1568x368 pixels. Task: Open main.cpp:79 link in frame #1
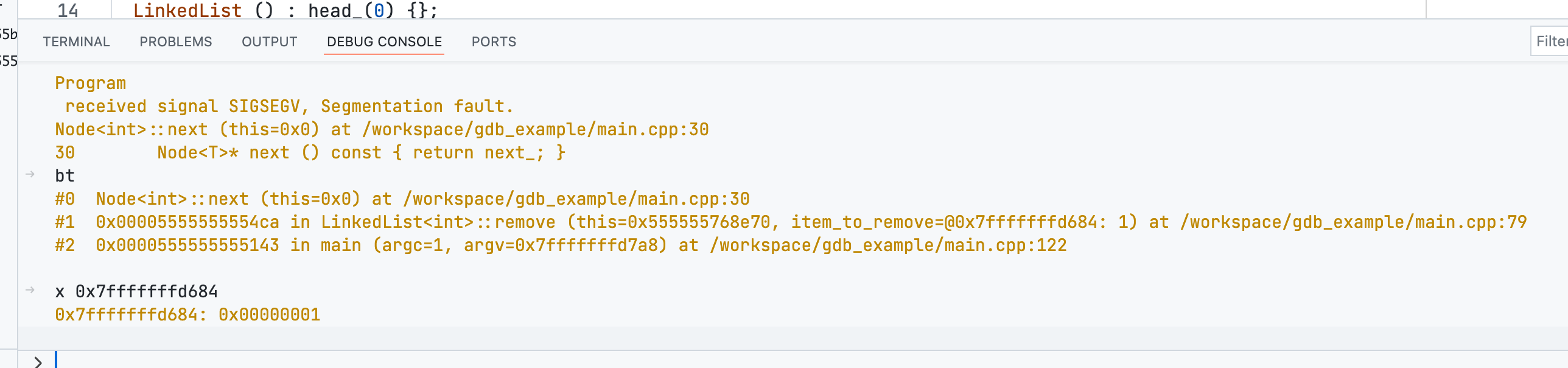point(1353,222)
